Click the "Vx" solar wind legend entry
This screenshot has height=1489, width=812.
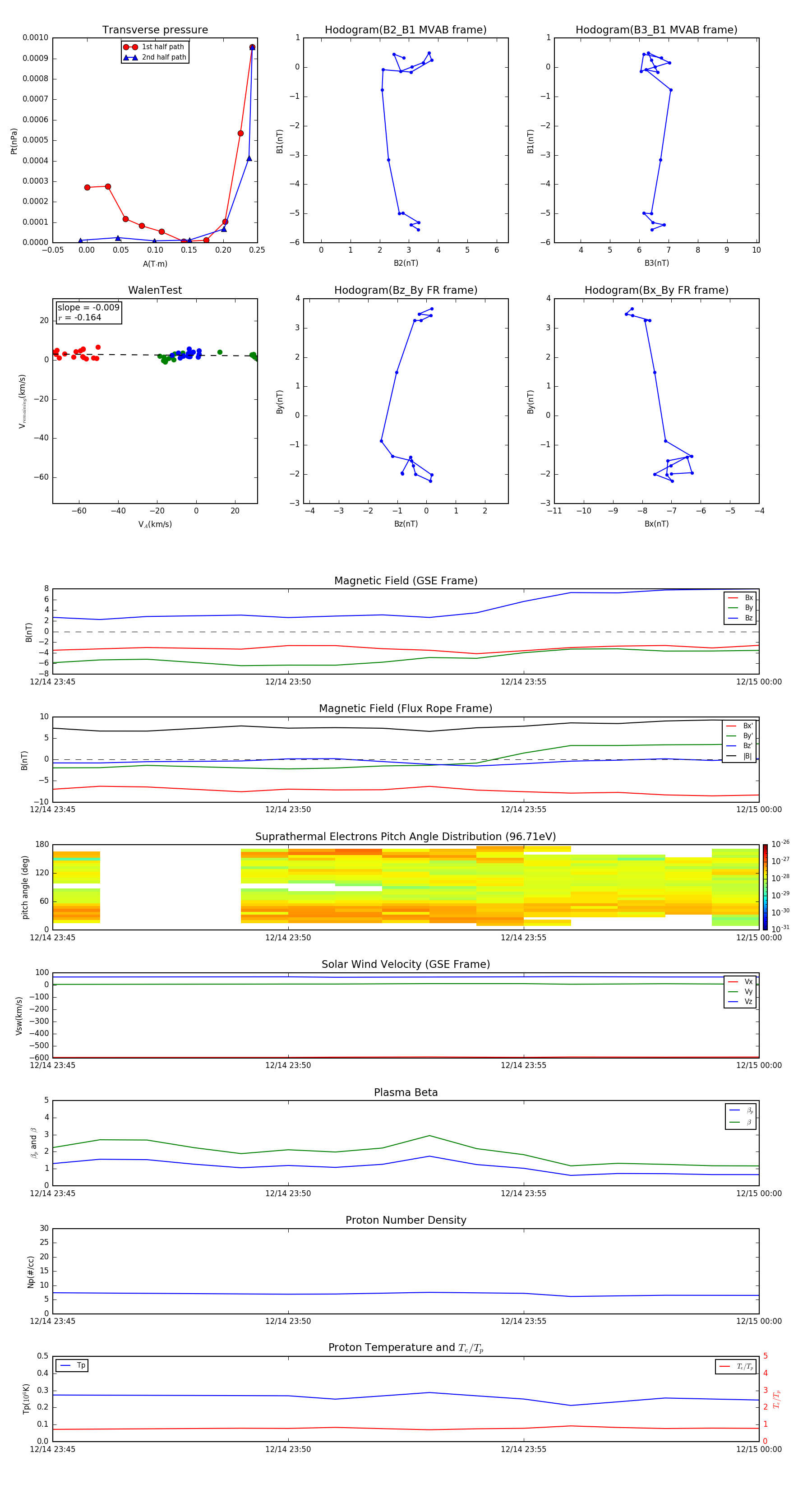click(740, 982)
